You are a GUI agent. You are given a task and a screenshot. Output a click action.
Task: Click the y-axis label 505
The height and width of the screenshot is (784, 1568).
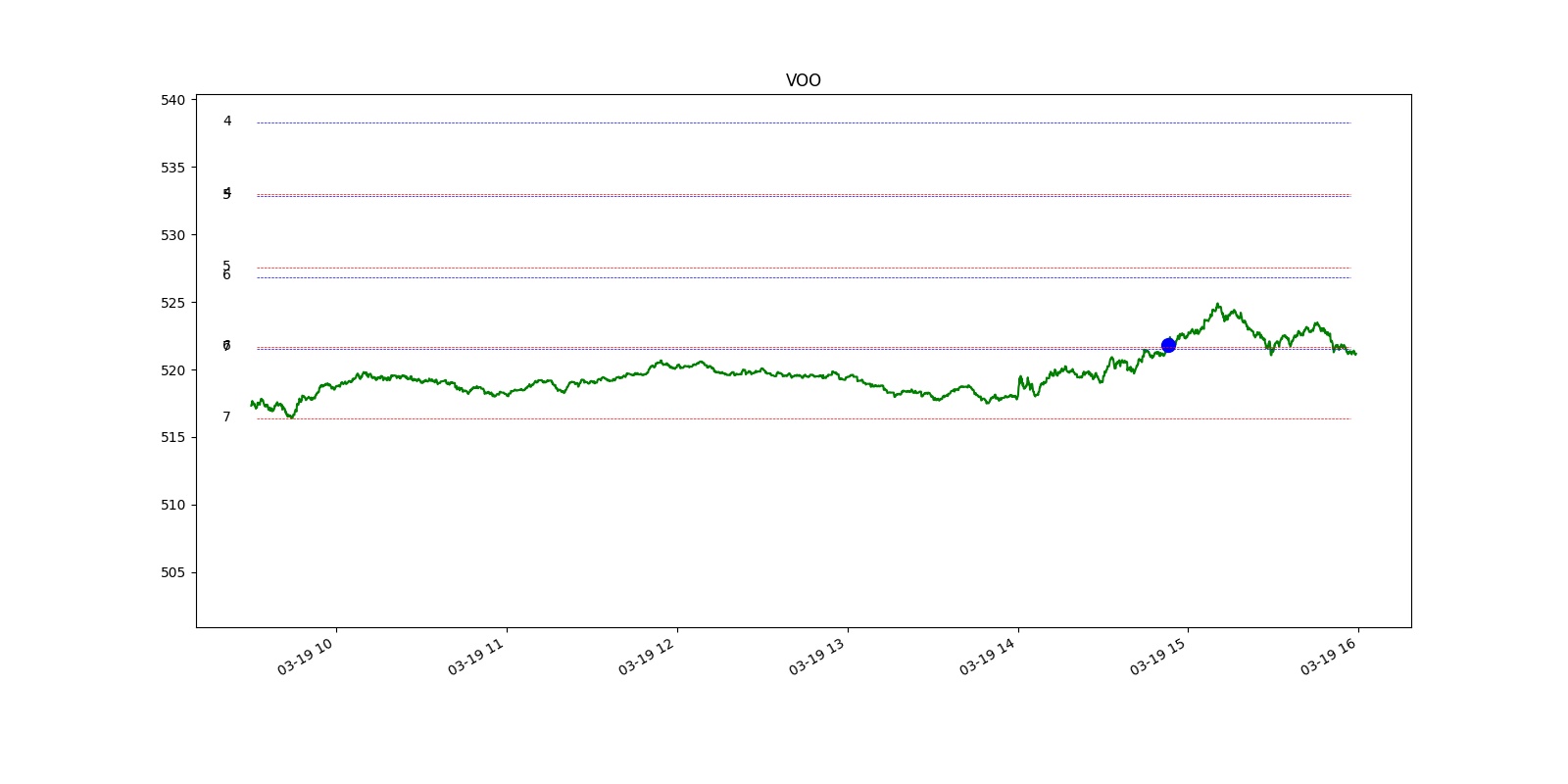pyautogui.click(x=172, y=572)
